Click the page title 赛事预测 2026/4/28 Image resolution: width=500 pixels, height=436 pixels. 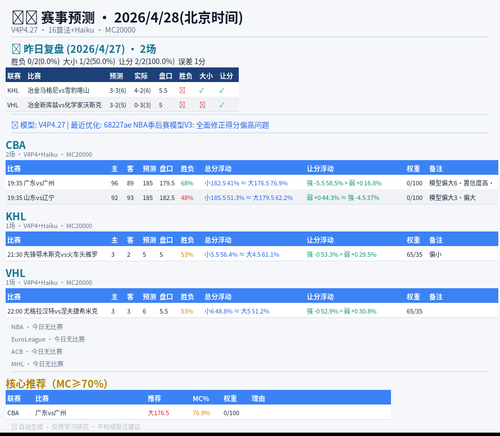[127, 18]
